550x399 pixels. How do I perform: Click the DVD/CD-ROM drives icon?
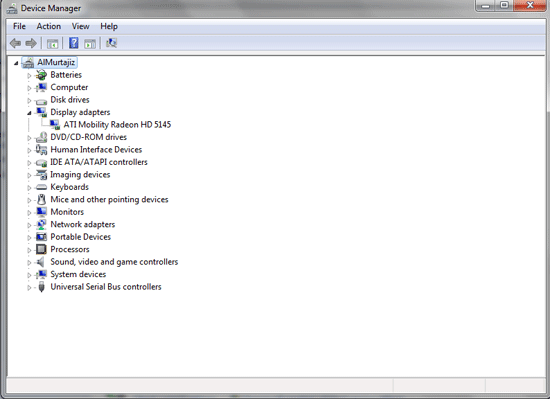point(41,137)
